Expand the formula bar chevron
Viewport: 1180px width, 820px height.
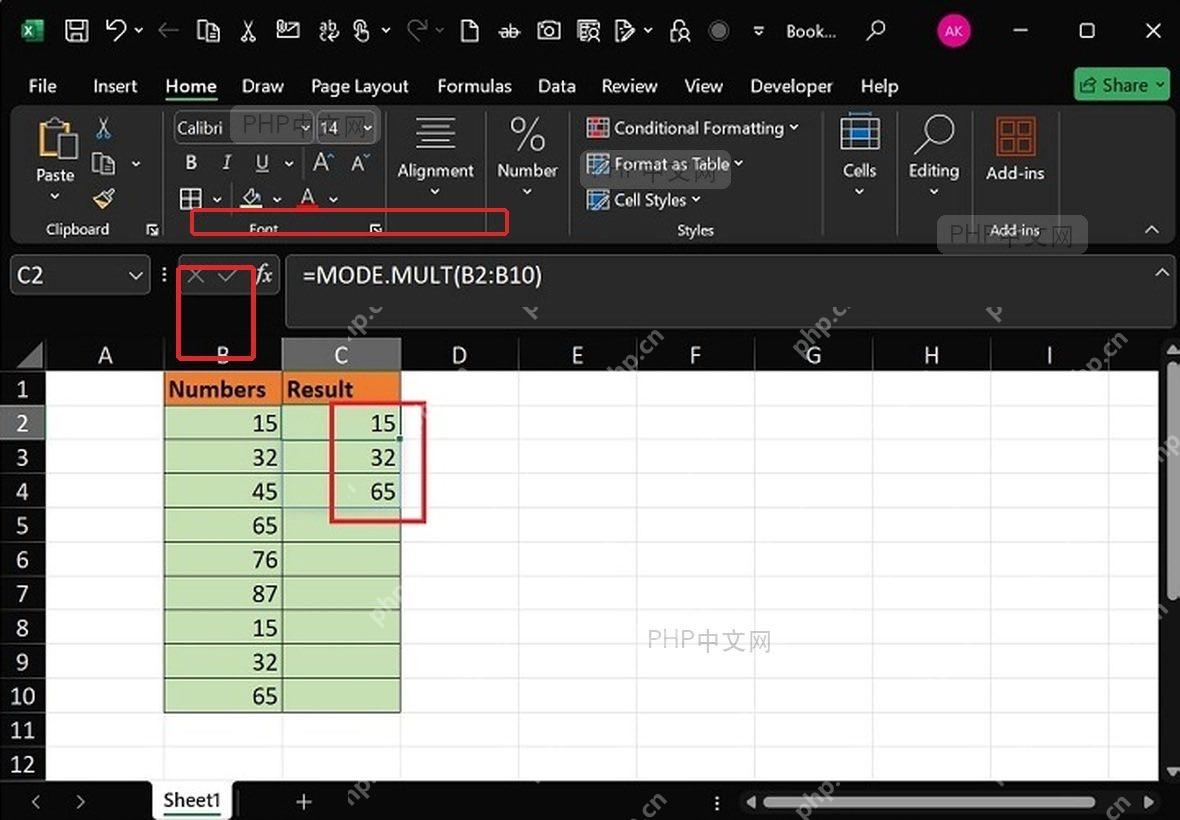tap(1163, 272)
